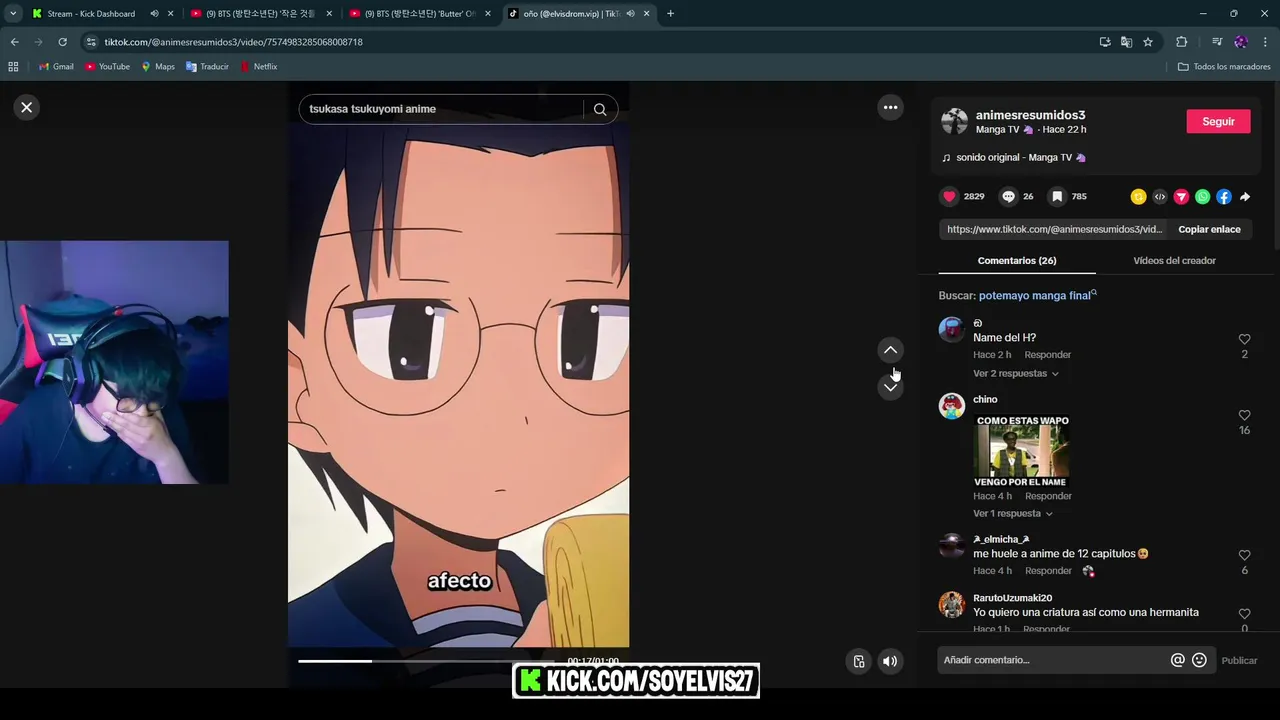Get embed code with the </> icon
Screen dimensions: 1280x720
pos(1160,197)
